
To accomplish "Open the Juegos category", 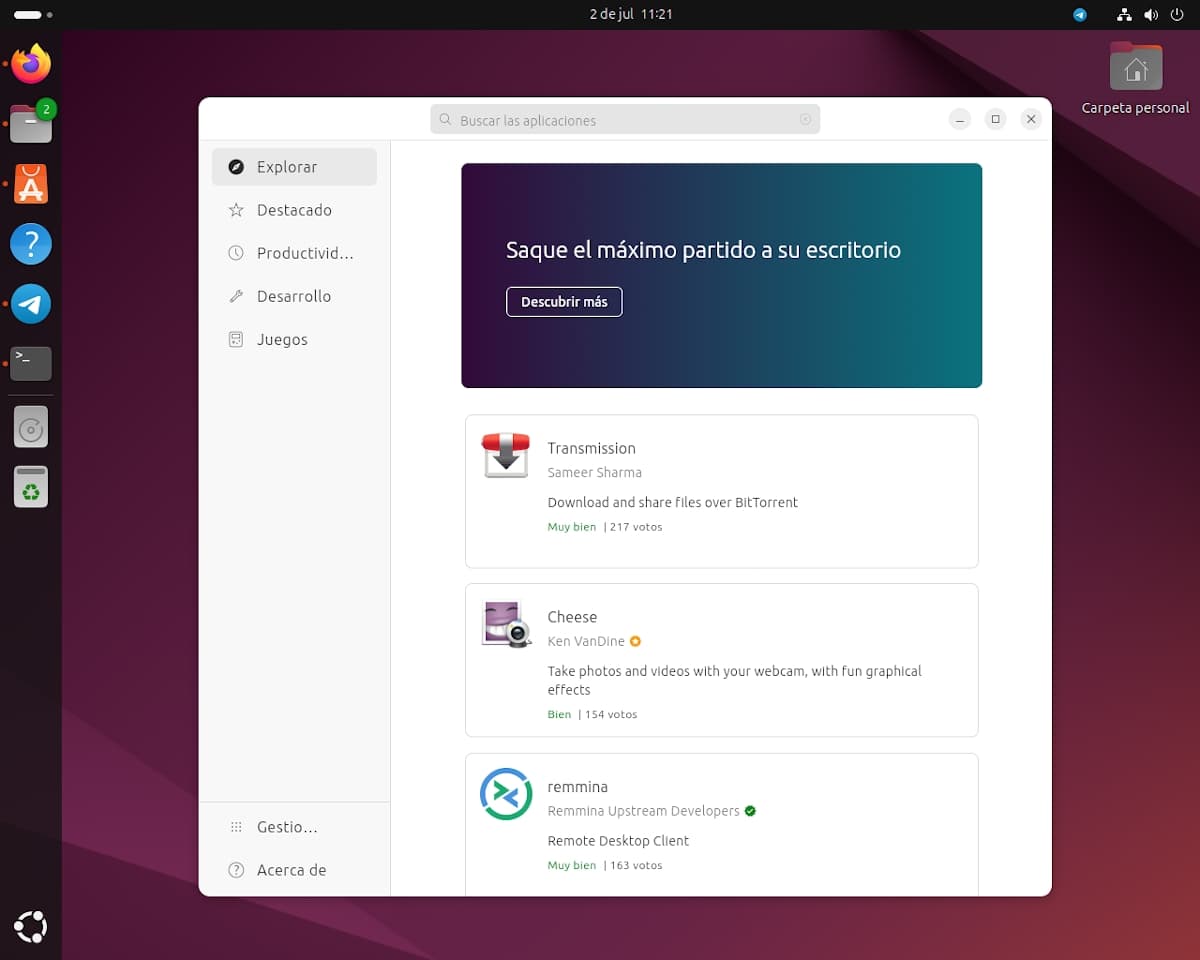I will tap(294, 339).
